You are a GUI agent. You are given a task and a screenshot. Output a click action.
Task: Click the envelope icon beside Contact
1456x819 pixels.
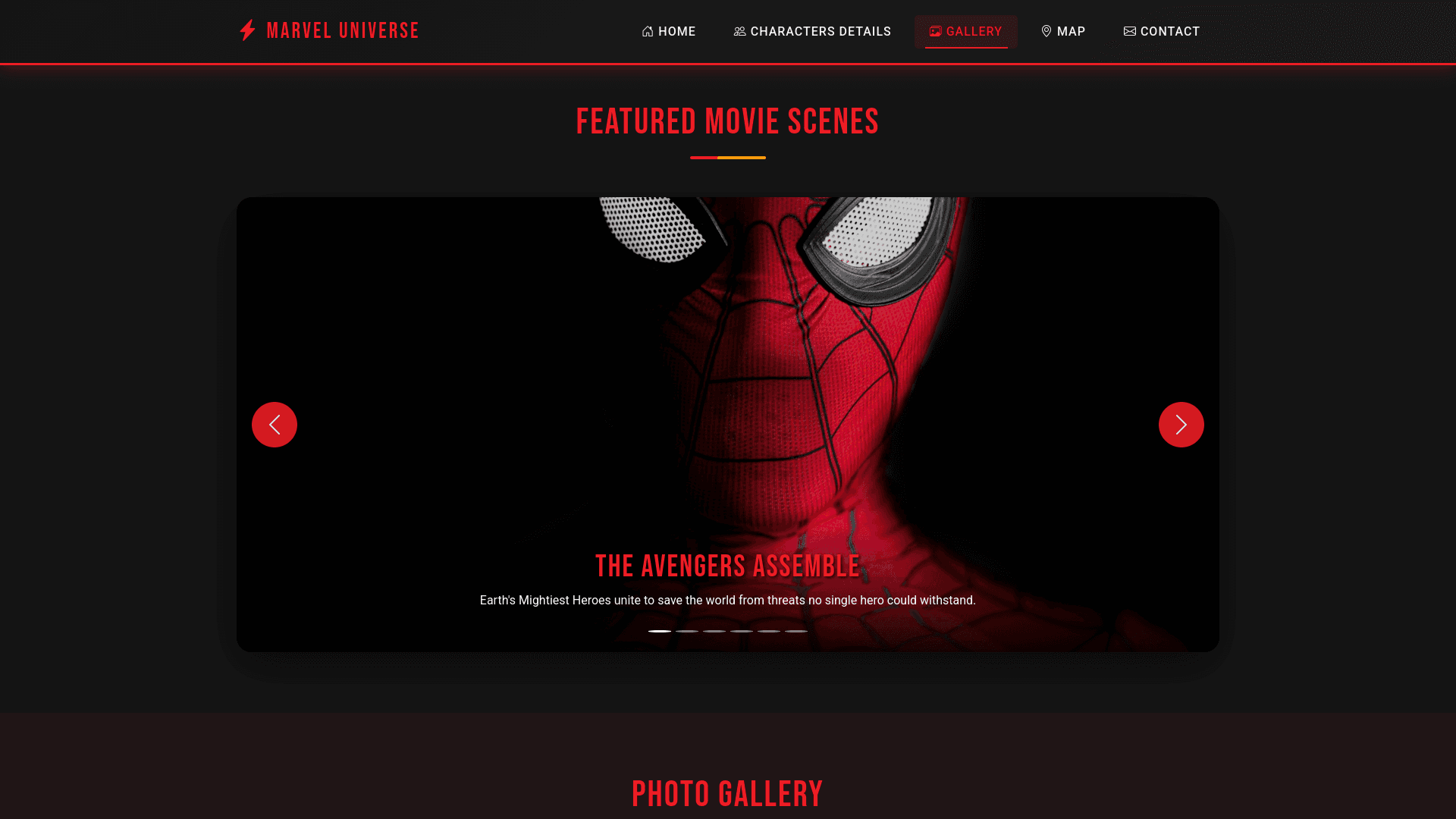pos(1130,31)
